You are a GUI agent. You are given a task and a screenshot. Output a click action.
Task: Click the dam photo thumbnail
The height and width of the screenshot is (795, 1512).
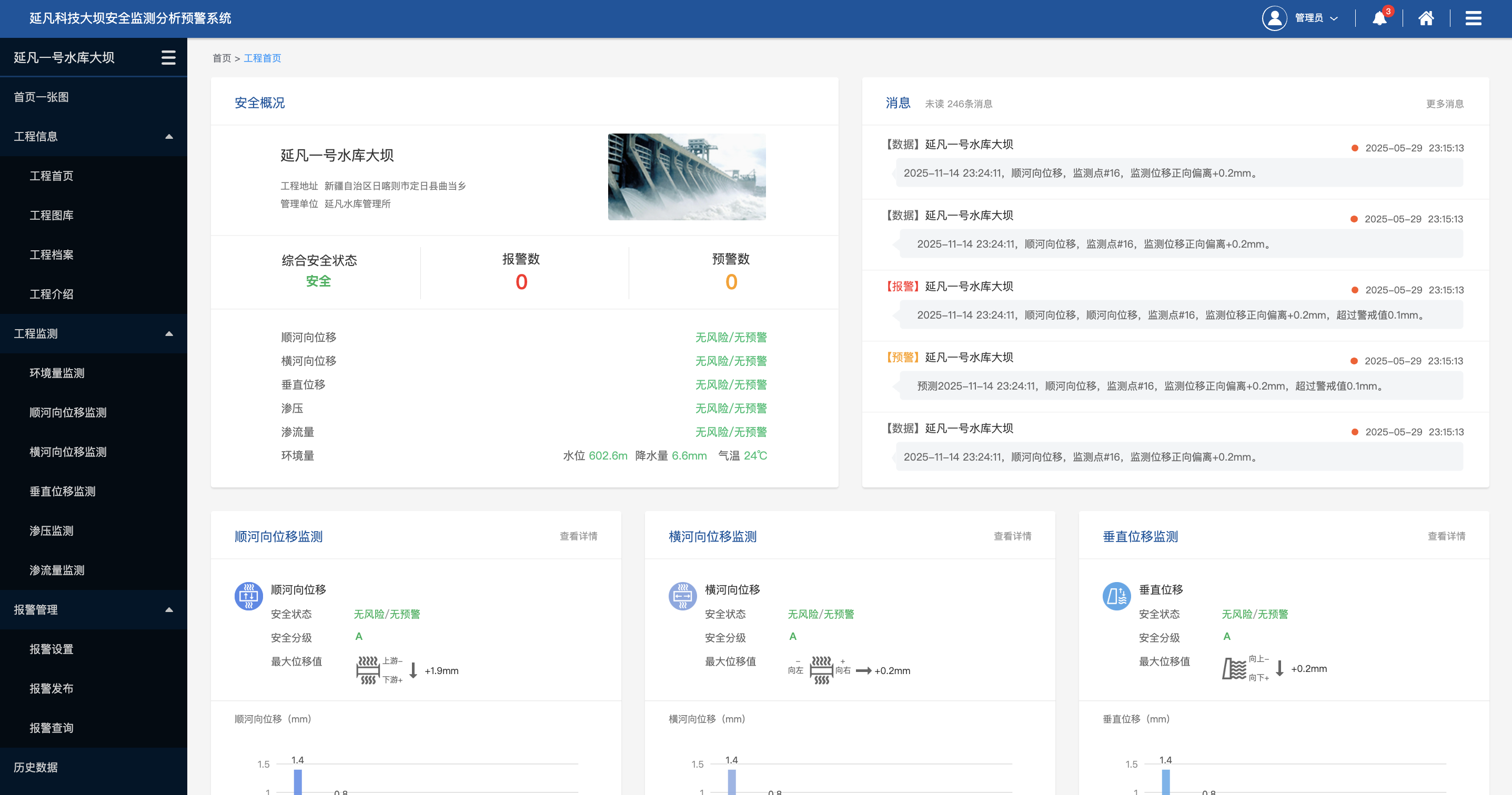(687, 177)
